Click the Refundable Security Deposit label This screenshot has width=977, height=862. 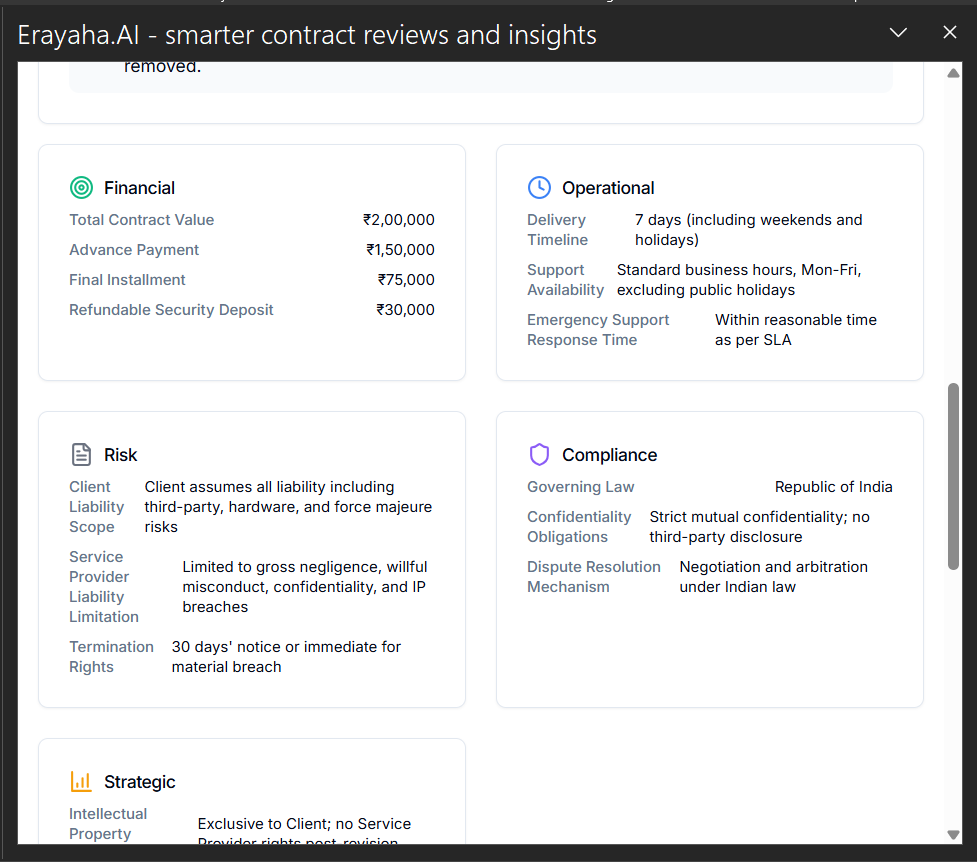[171, 310]
